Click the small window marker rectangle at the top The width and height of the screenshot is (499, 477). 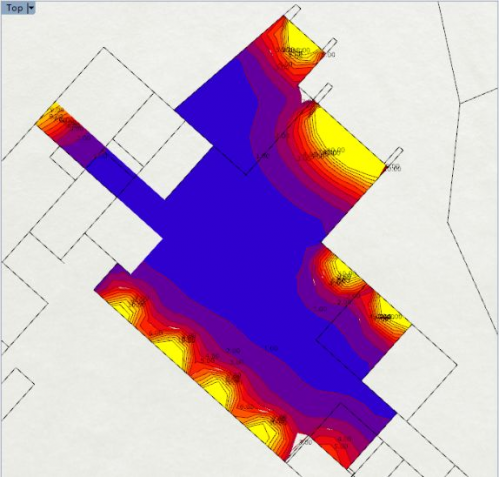tap(293, 12)
